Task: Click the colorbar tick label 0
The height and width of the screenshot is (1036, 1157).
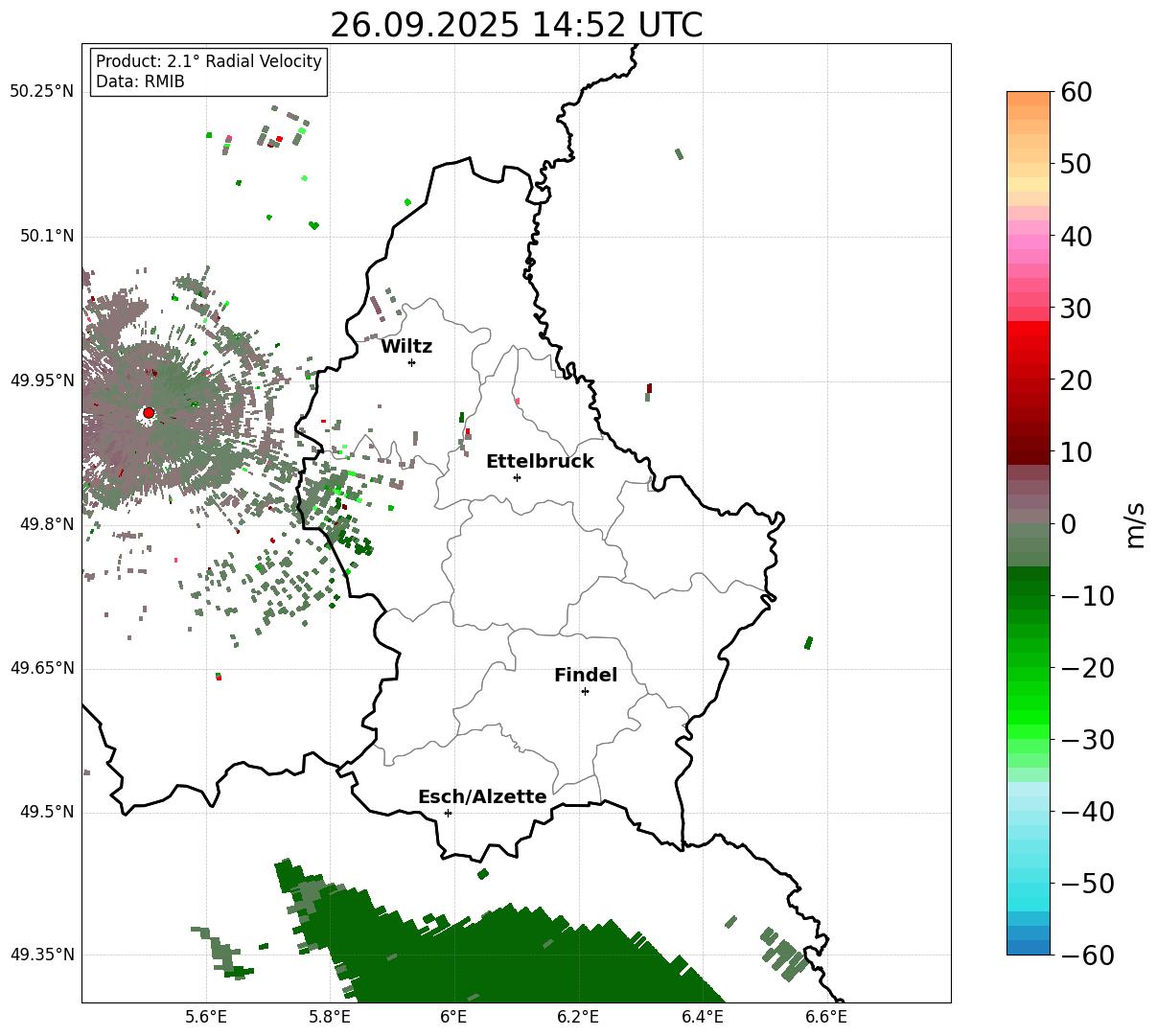Action: point(1068,523)
